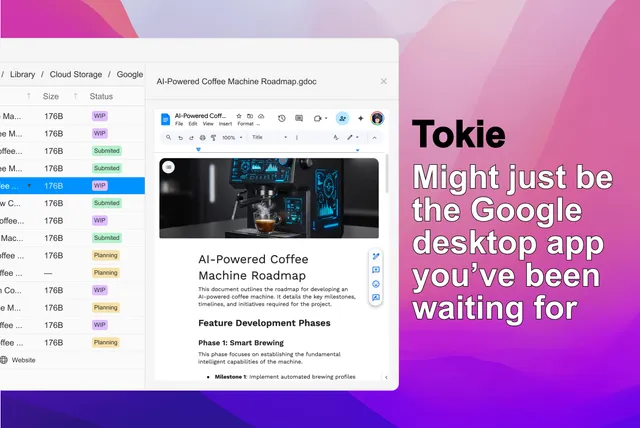Open the Website link at bottom
Image resolution: width=640 pixels, height=428 pixels.
(x=22, y=359)
